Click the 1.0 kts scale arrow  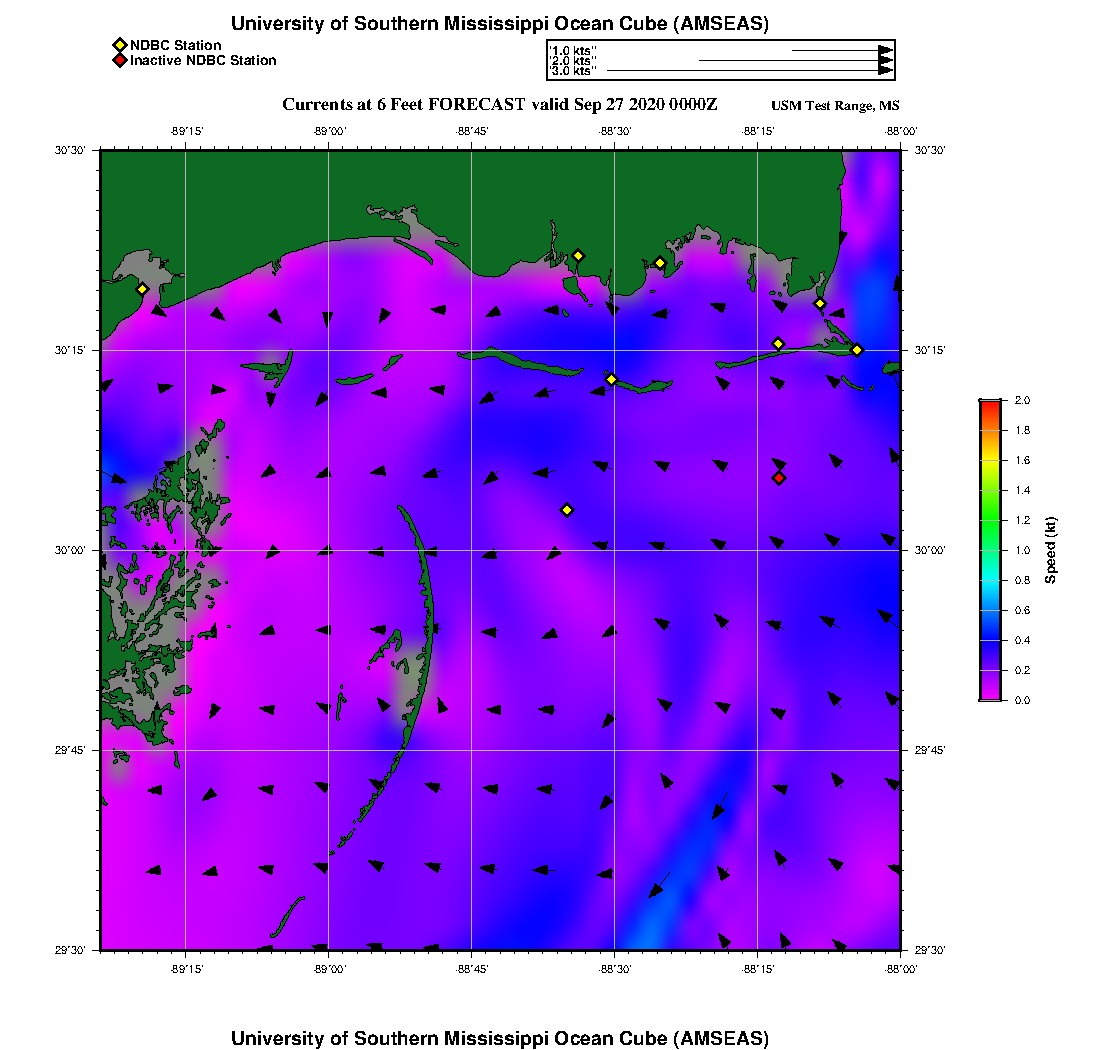click(841, 50)
